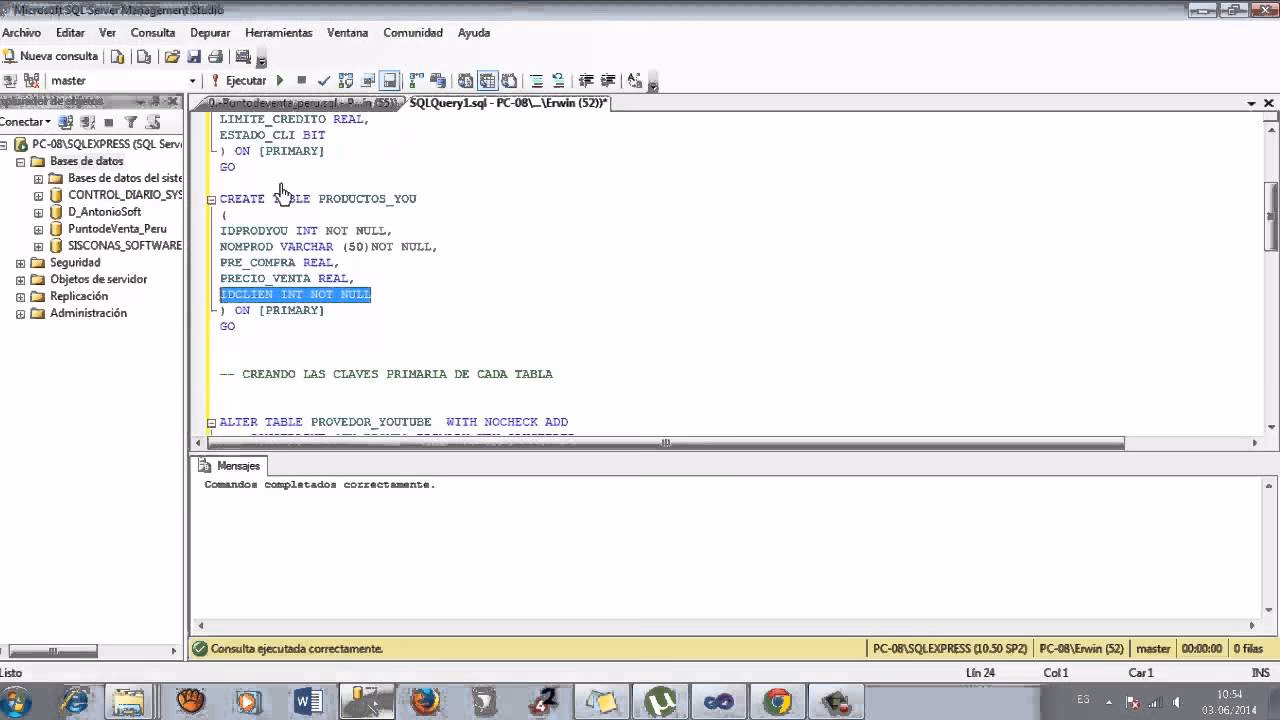Click the Ejecutar button

coord(238,81)
